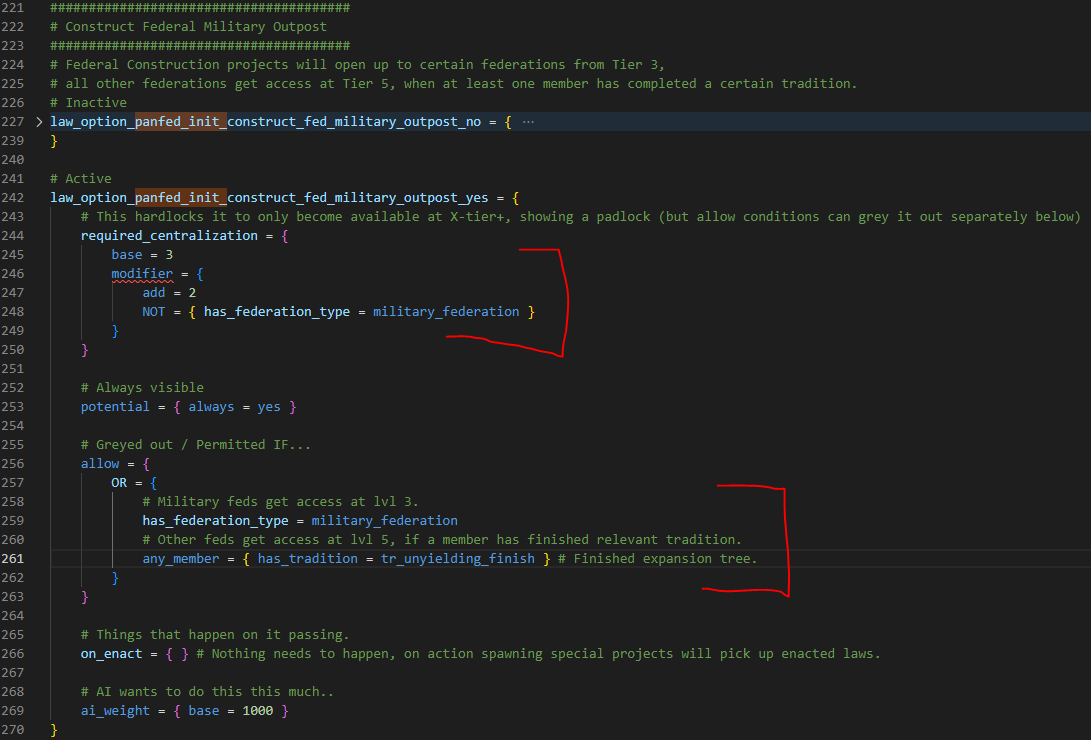This screenshot has height=740, width=1091.
Task: Select the tr_unyielding_finish tradition name
Action: pos(458,558)
